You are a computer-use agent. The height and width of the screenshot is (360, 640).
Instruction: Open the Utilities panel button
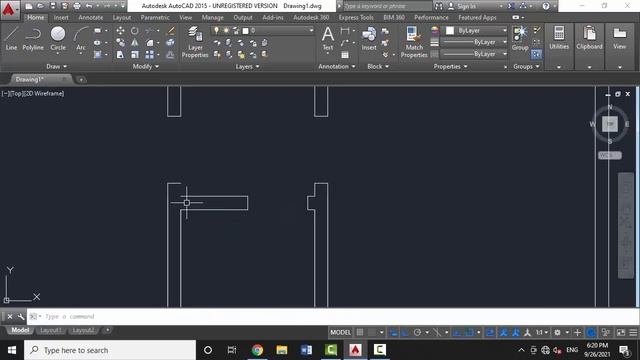click(559, 39)
